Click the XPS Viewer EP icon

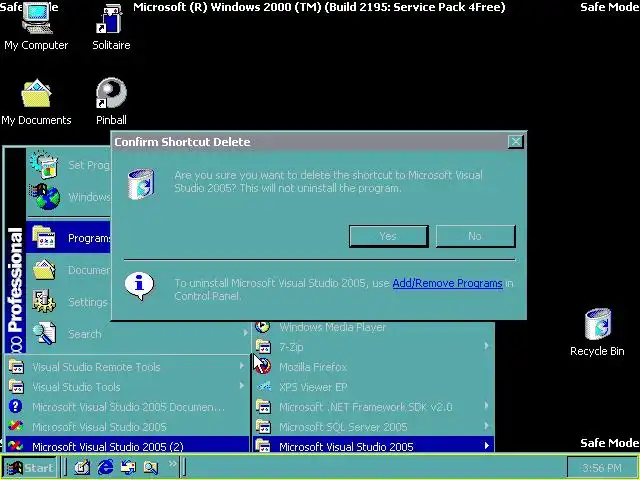click(264, 386)
